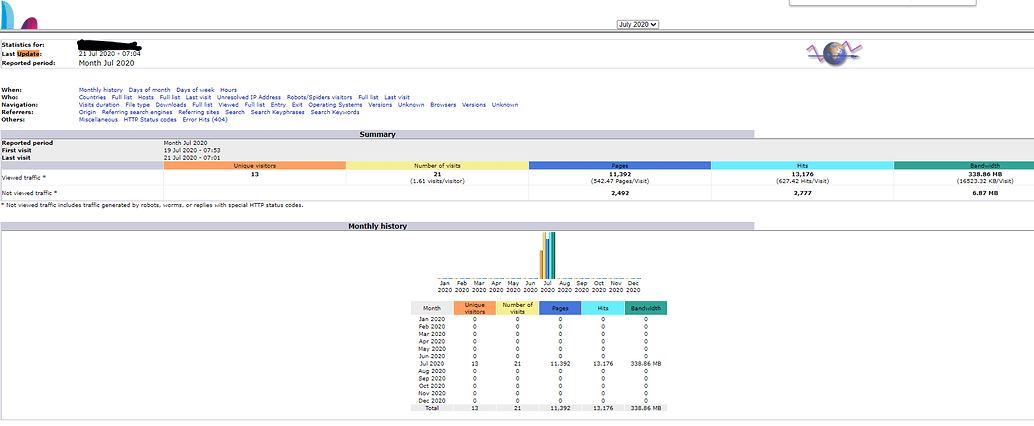The image size is (1034, 426).
Task: Click yellow Number of visits header in Summary
Action: click(437, 166)
